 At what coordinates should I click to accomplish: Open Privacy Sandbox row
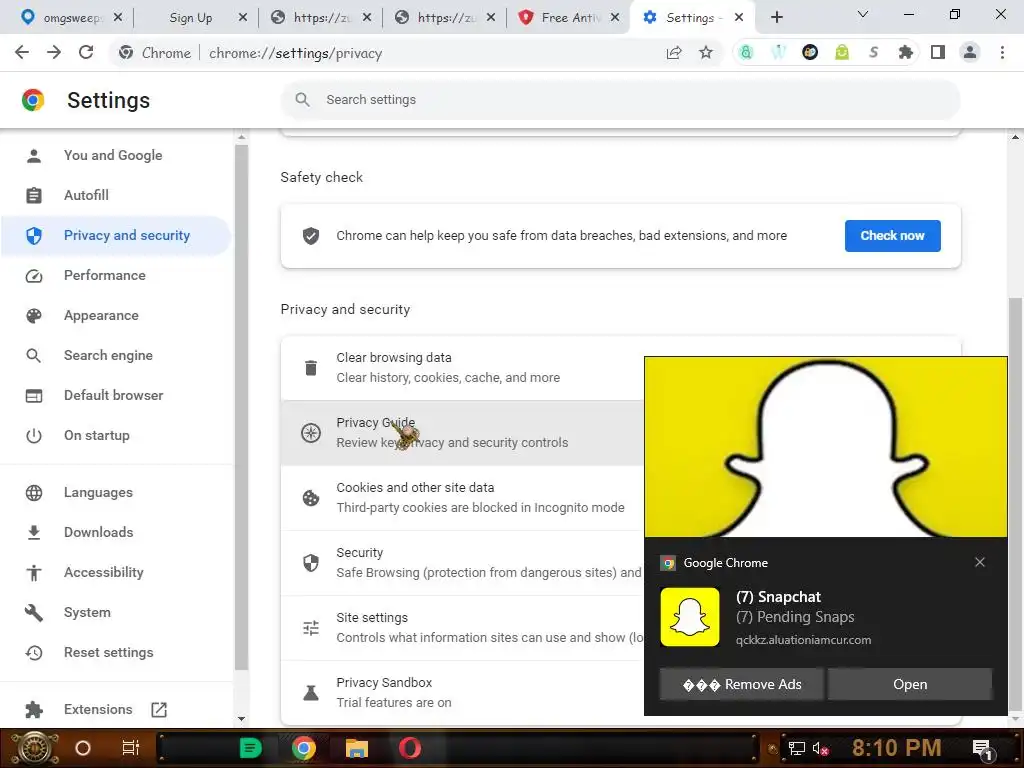[x=462, y=692]
